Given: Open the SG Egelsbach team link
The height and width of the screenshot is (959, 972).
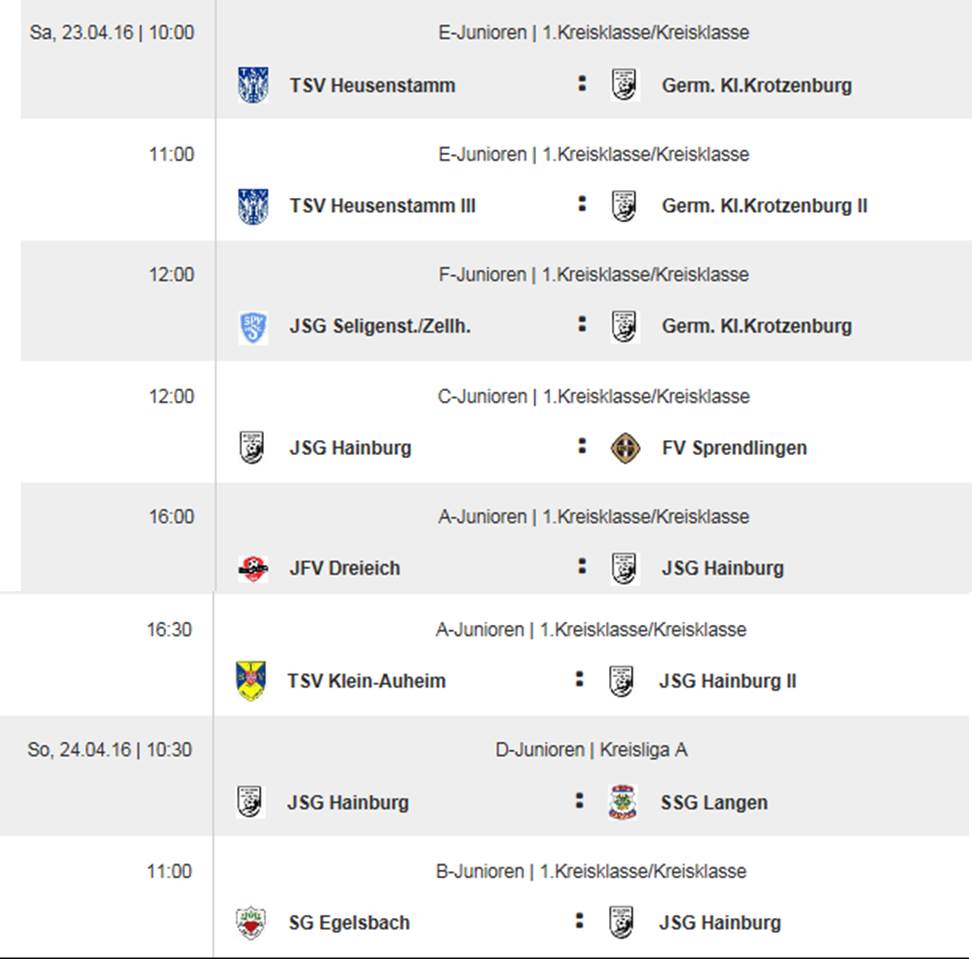Looking at the screenshot, I should [349, 922].
